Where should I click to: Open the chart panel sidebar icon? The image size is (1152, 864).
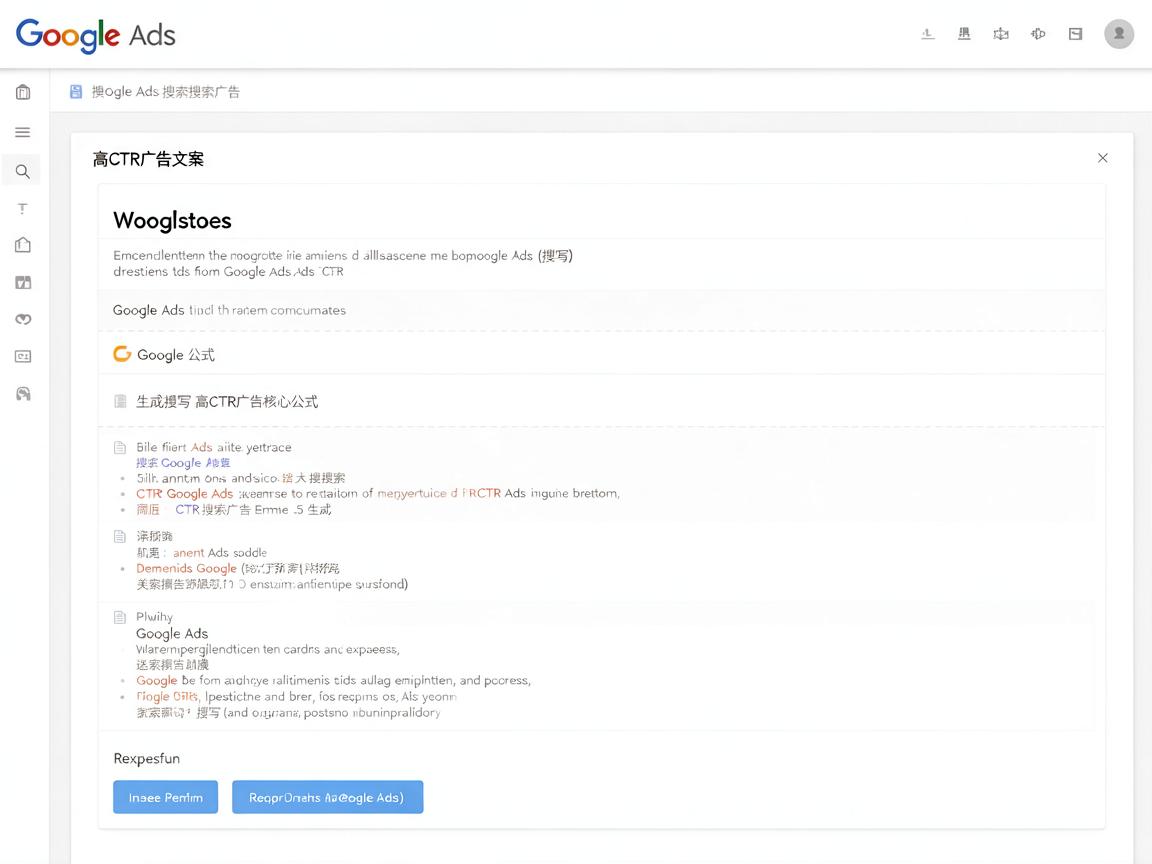point(23,282)
